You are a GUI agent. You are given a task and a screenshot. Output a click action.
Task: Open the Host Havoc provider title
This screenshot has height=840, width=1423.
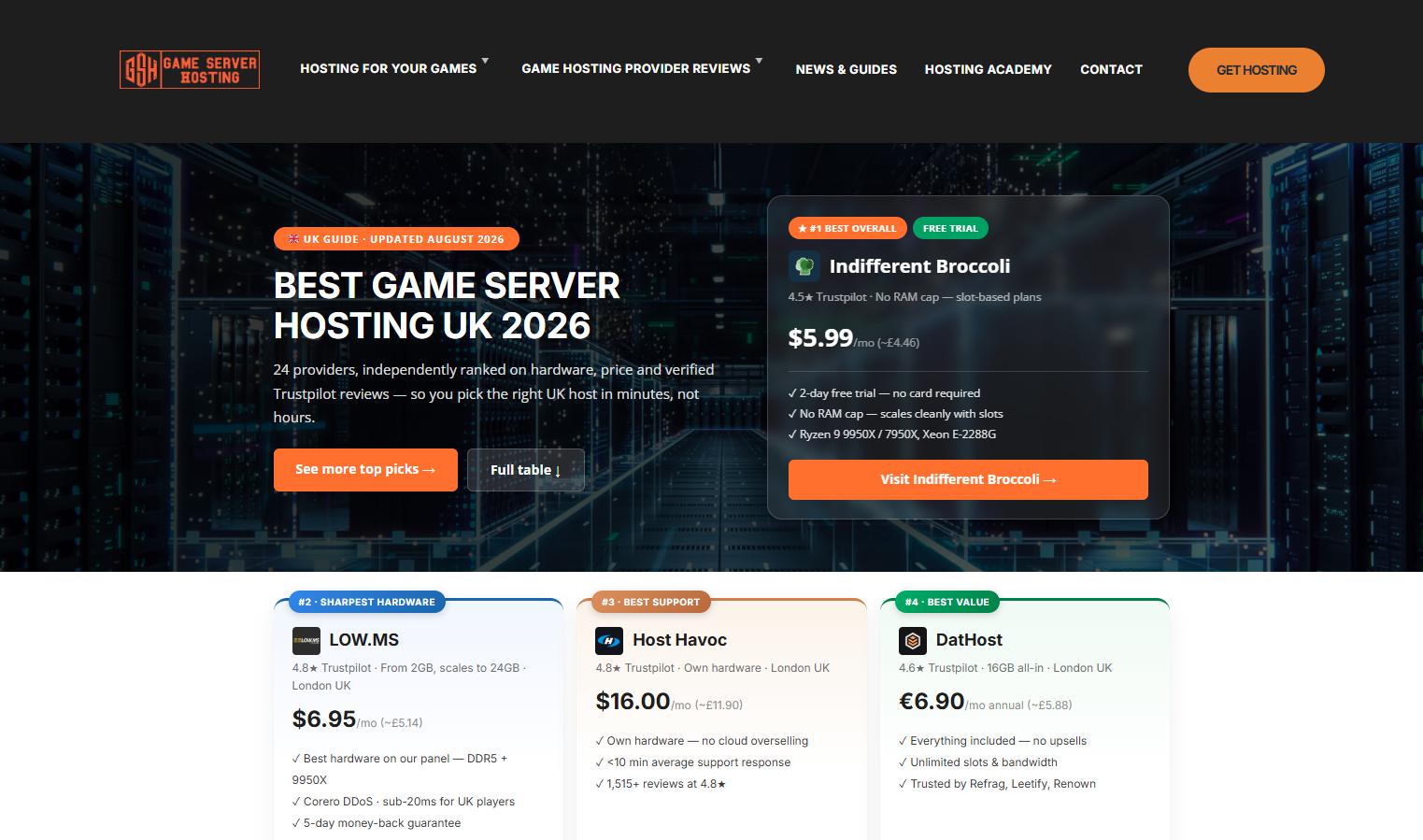click(x=679, y=640)
